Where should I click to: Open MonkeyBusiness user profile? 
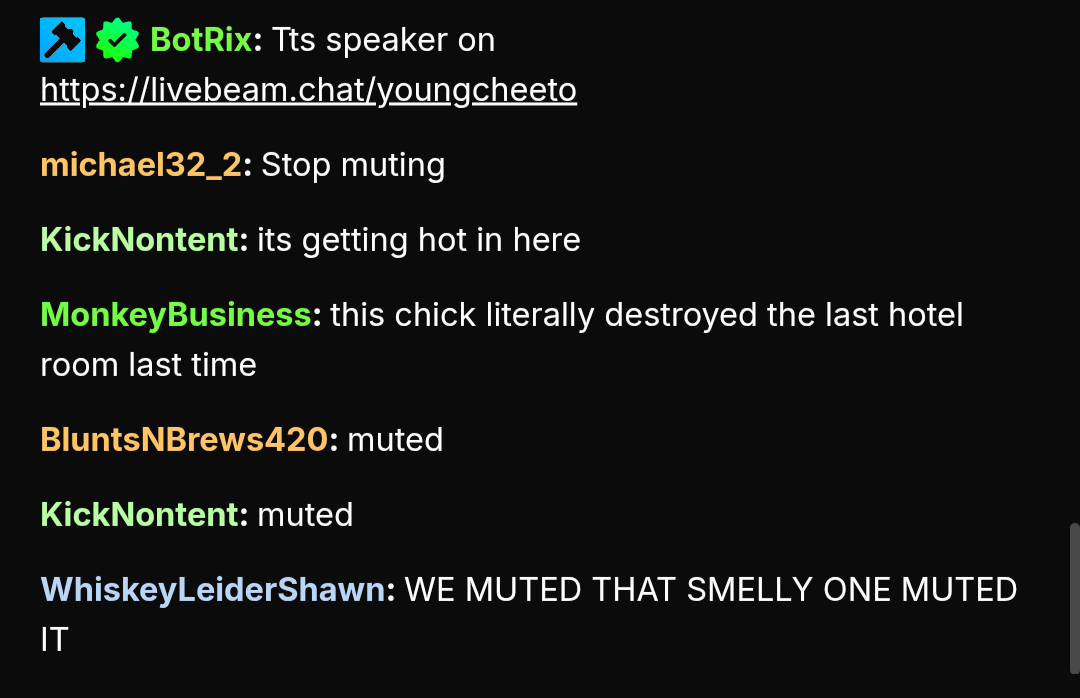(176, 315)
